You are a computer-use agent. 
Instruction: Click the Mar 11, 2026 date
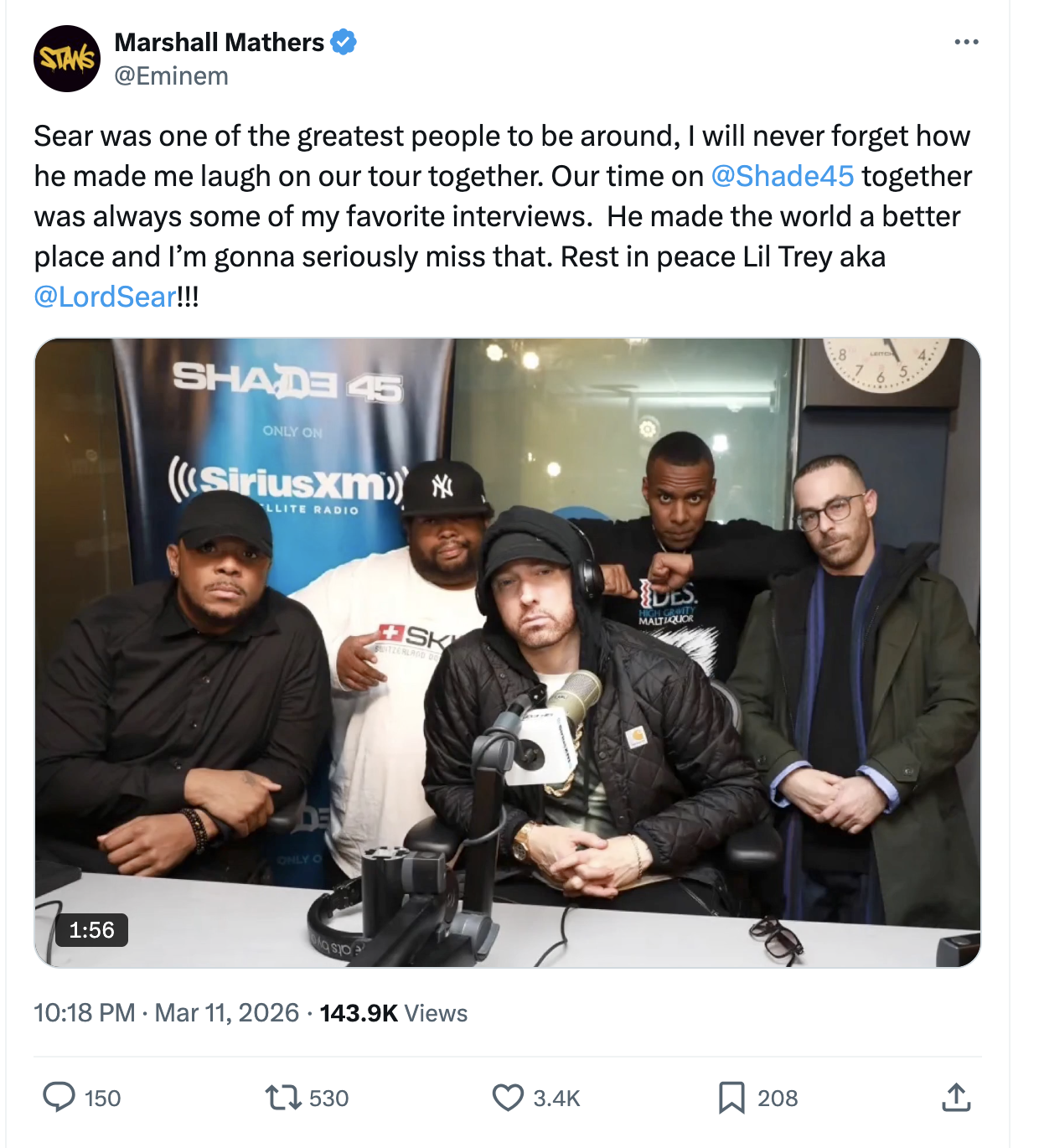click(227, 1013)
